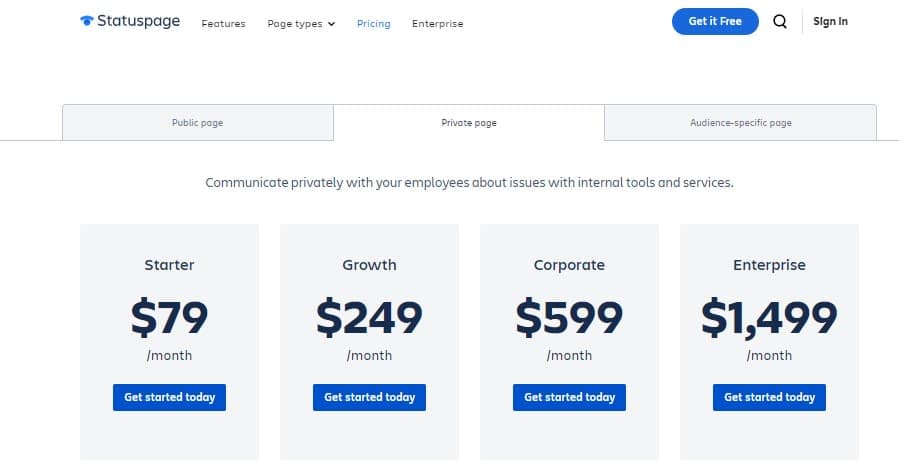Expand the Page types dropdown chevron

(x=331, y=24)
